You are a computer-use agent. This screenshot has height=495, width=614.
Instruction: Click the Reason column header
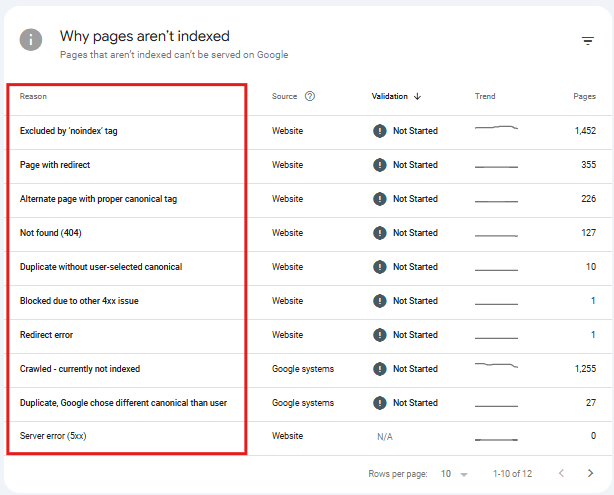(33, 96)
